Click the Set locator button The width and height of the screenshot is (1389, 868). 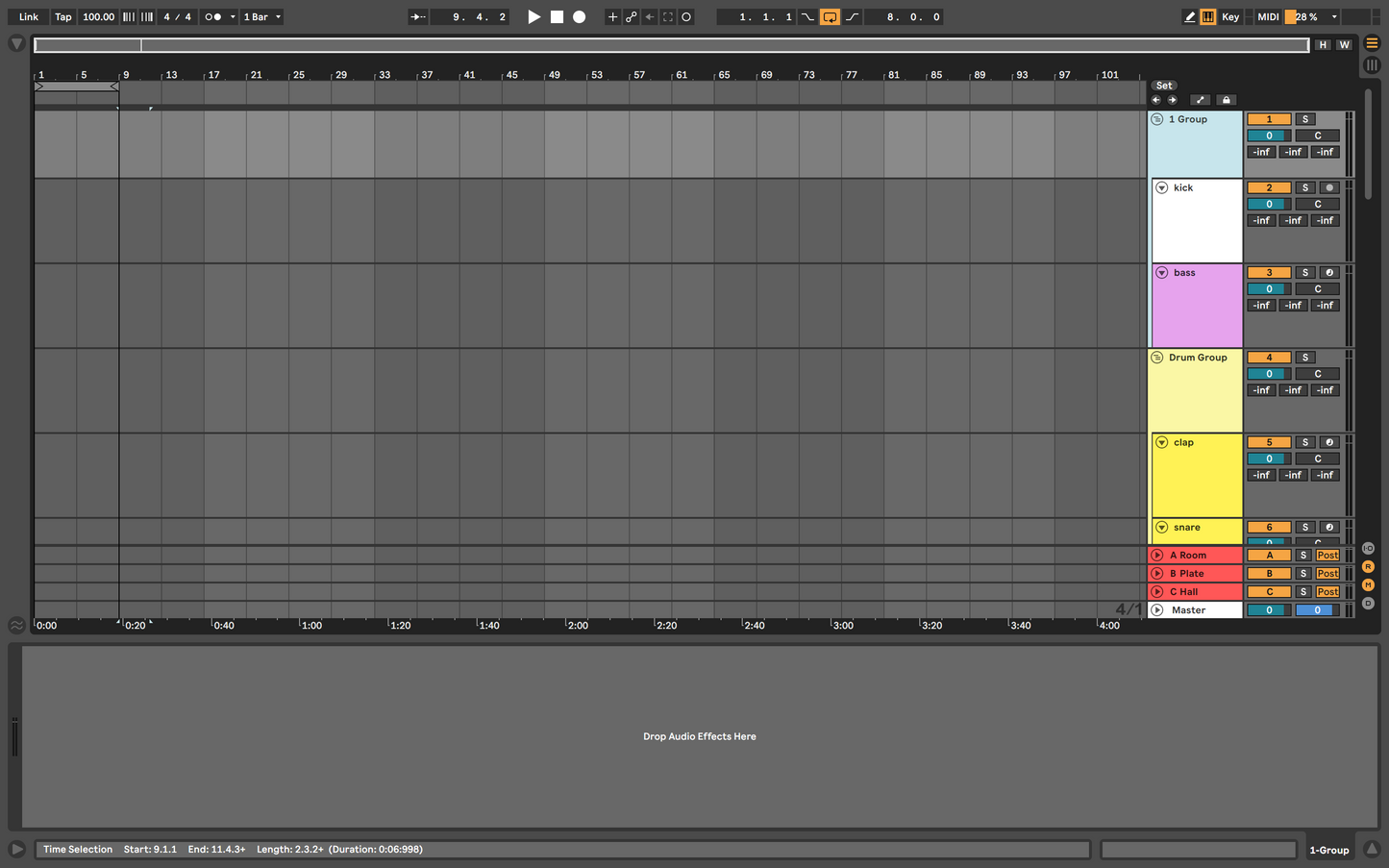tap(1164, 85)
